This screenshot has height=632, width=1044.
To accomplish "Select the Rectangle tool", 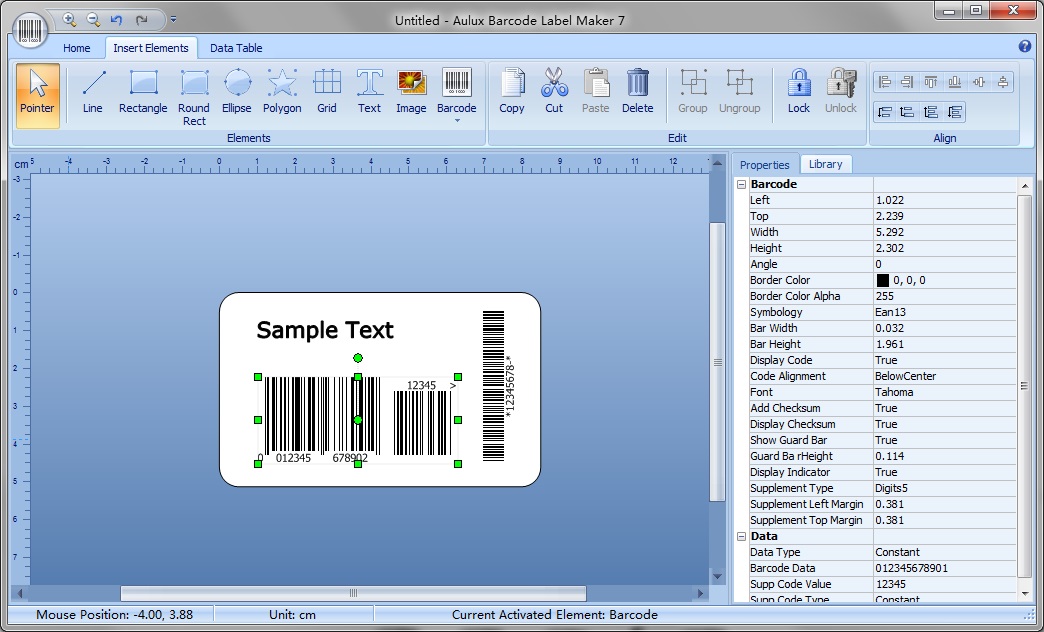I will 143,91.
